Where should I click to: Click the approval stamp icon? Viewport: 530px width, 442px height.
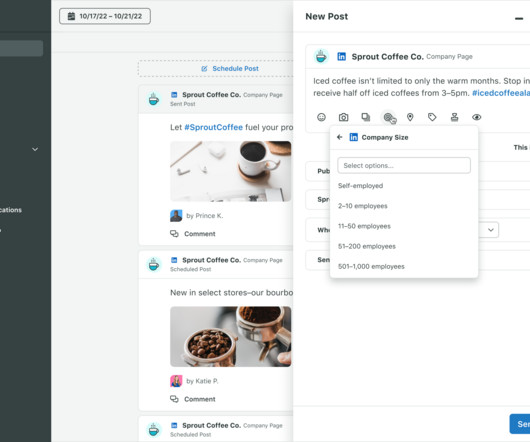(455, 117)
